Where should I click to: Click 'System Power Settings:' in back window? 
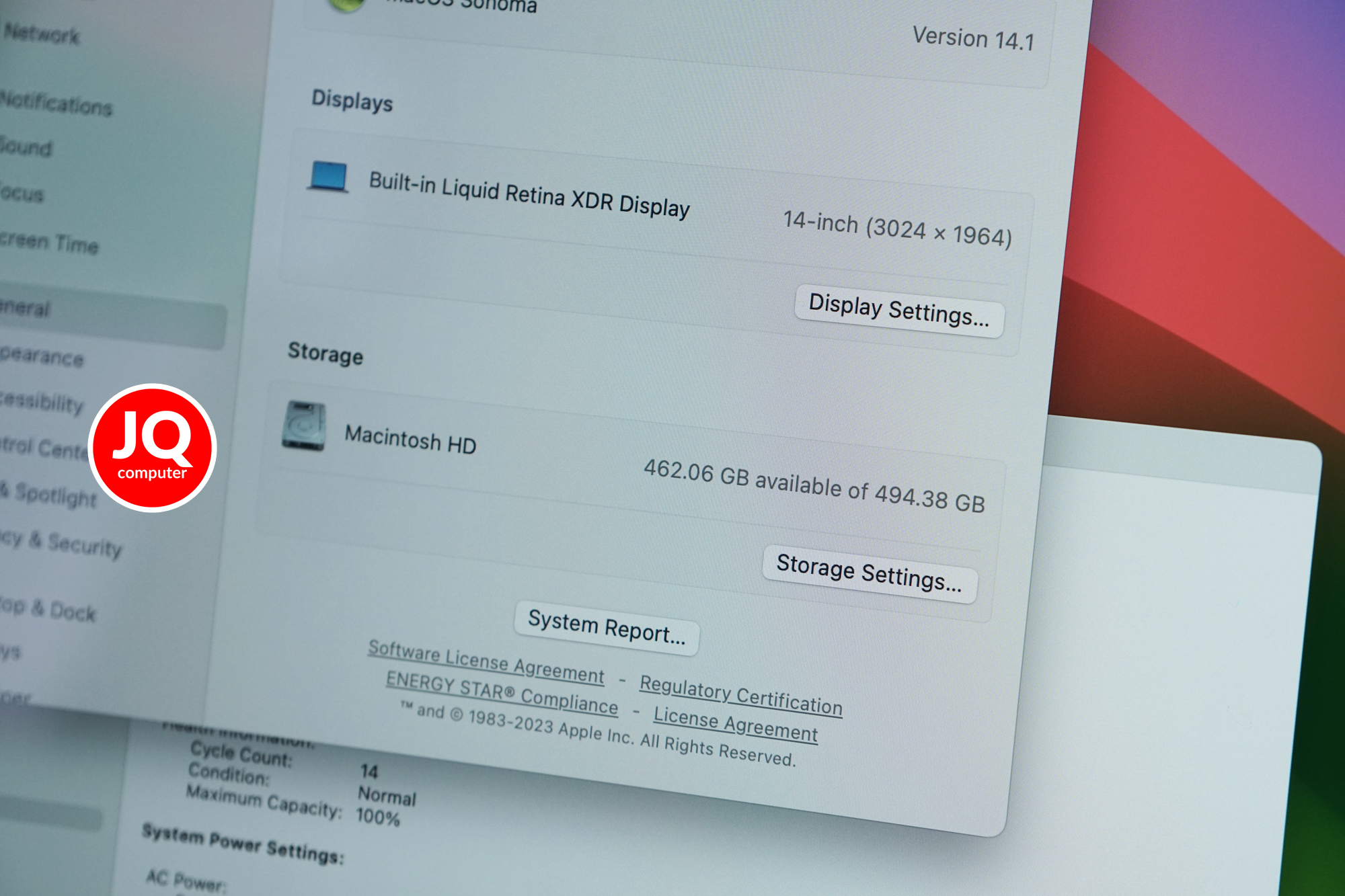click(243, 844)
